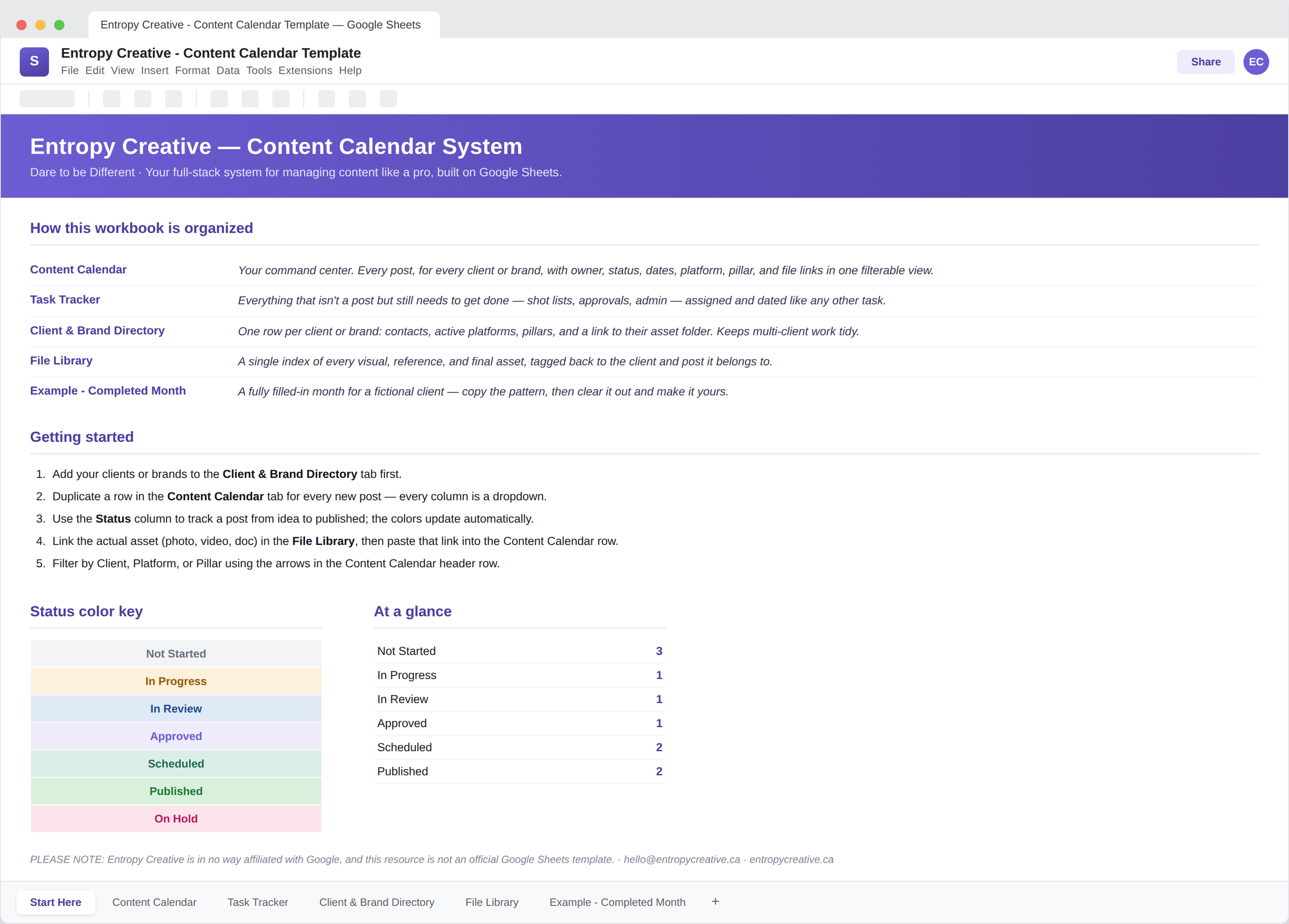Click the 'Getting started' heading
The image size is (1289, 924).
[82, 437]
